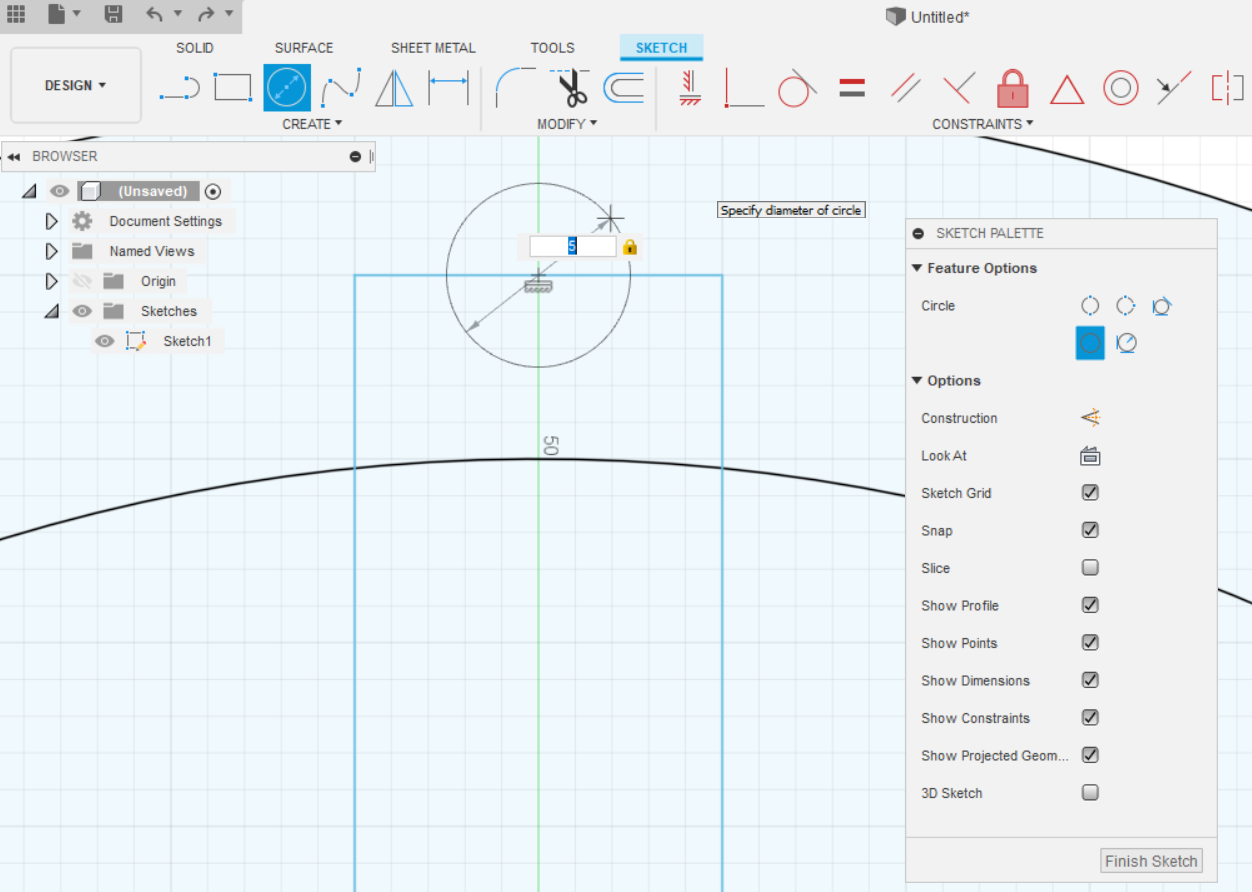The width and height of the screenshot is (1252, 892).
Task: Select the Line tool
Action: tap(180, 89)
